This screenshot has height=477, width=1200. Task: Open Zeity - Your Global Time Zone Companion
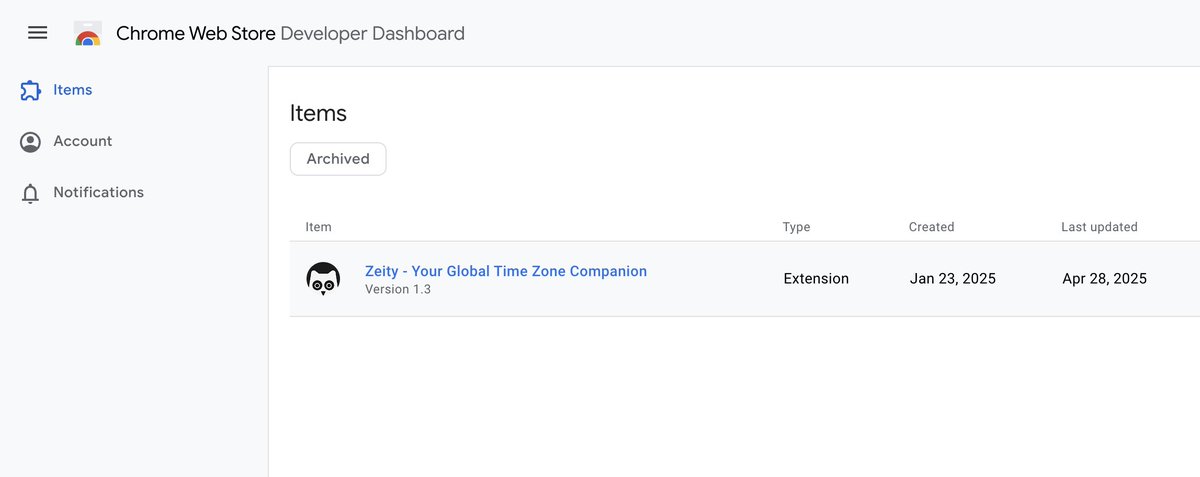[506, 271]
